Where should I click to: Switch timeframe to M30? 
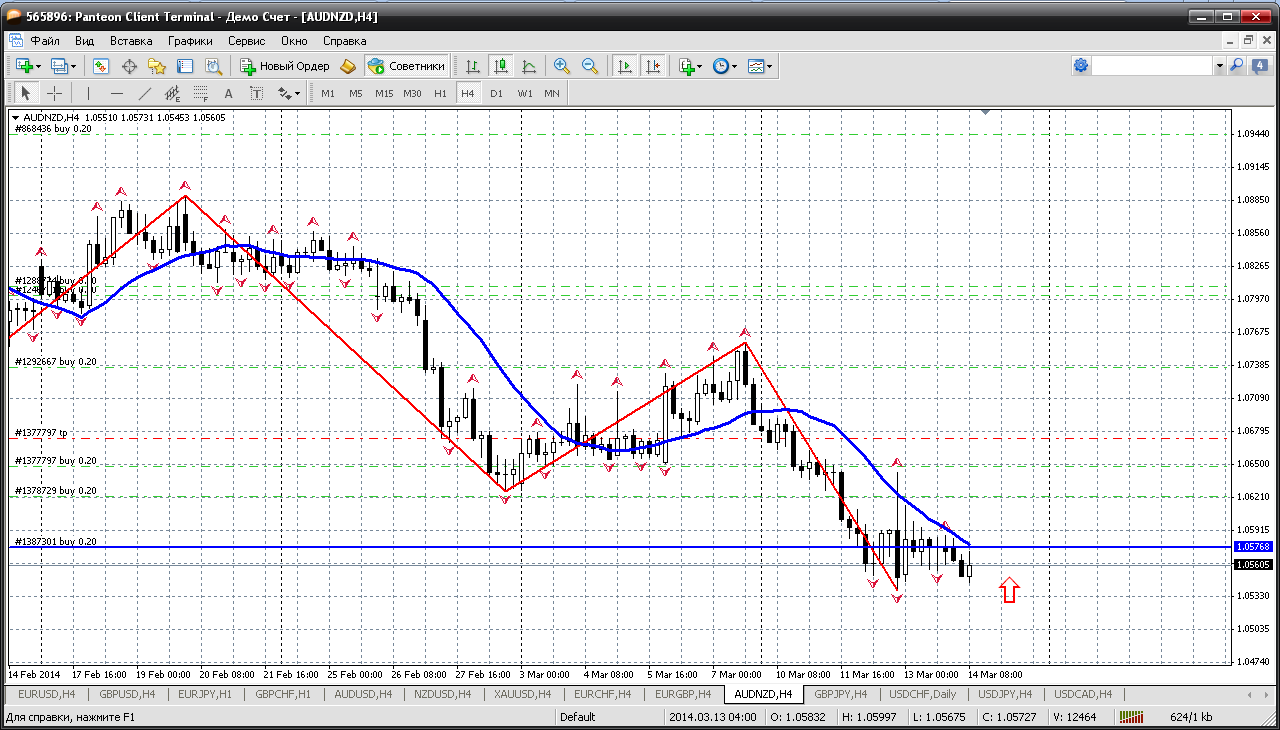[412, 93]
